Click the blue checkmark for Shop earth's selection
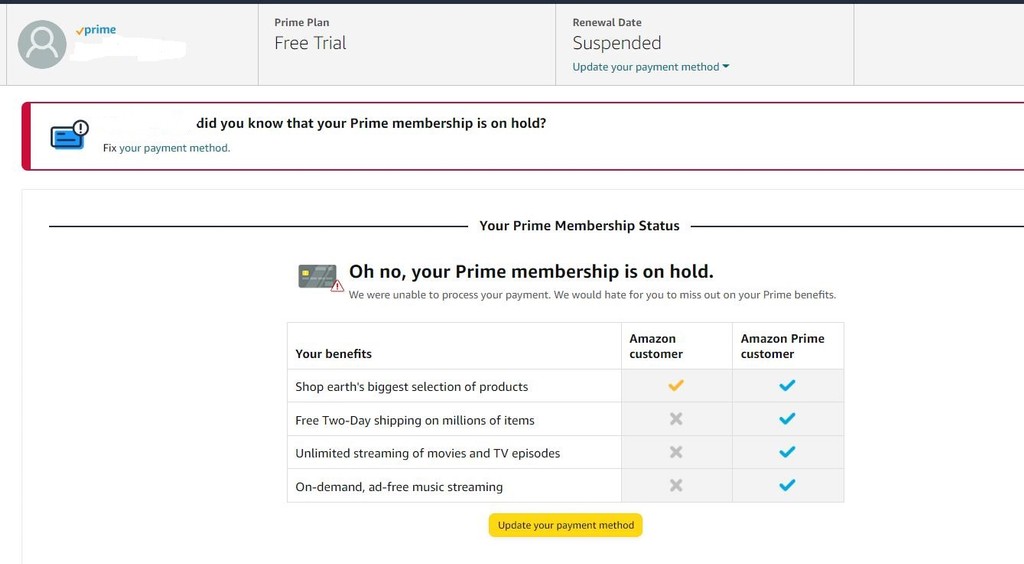The width and height of the screenshot is (1024, 564). click(x=787, y=386)
